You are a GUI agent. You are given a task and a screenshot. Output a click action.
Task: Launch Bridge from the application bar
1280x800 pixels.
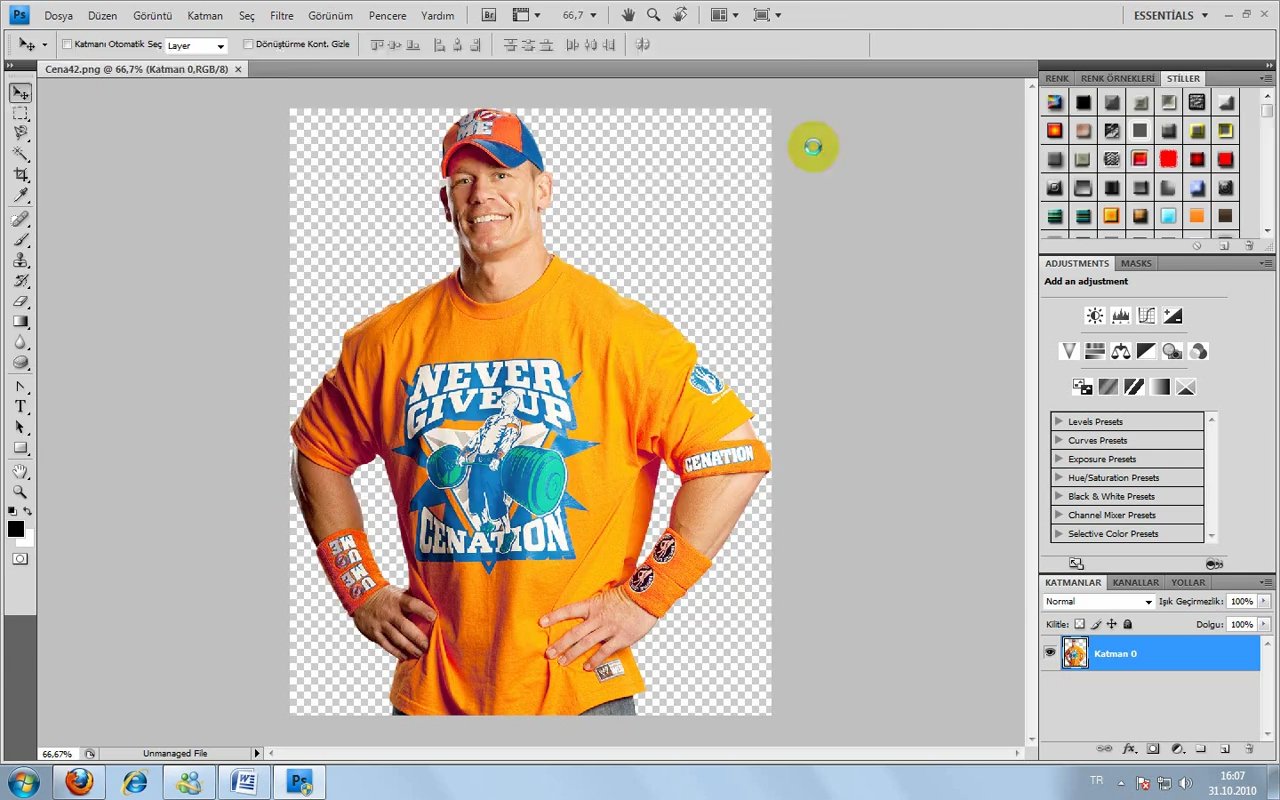pos(489,15)
